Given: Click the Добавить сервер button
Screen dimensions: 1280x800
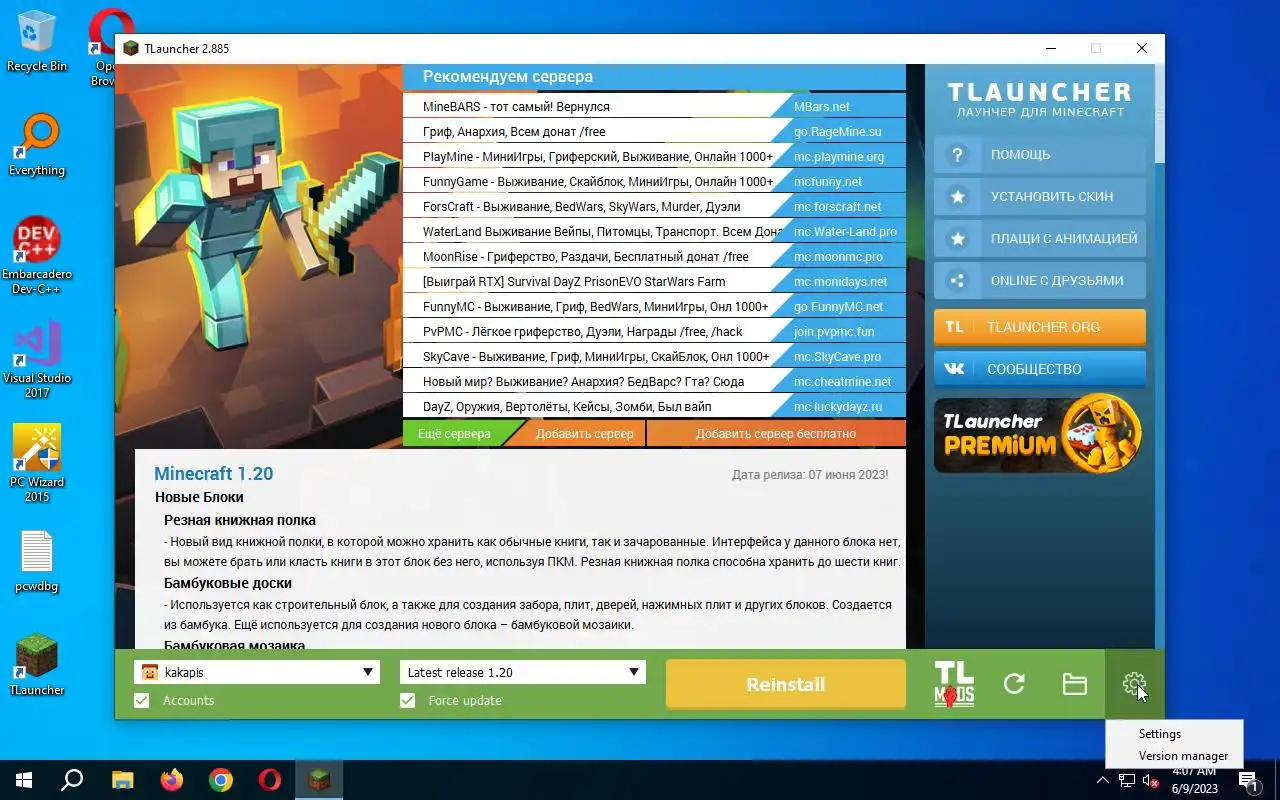Looking at the screenshot, I should click(584, 433).
